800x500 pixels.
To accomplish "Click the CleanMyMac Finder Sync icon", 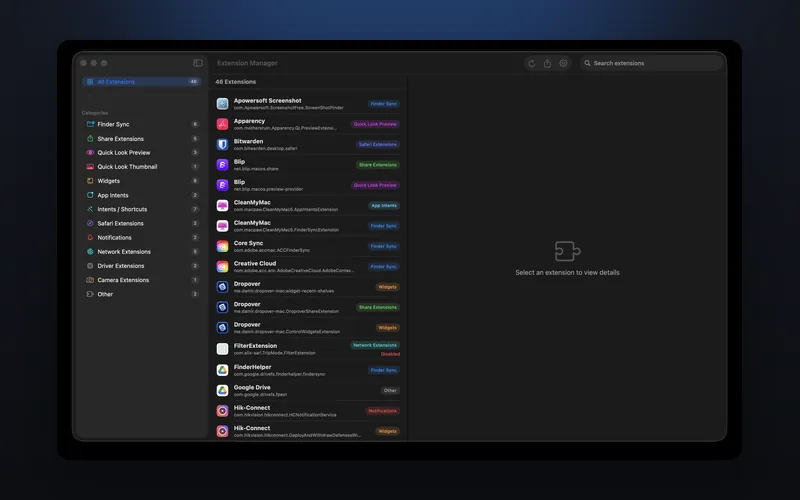I will click(x=222, y=226).
